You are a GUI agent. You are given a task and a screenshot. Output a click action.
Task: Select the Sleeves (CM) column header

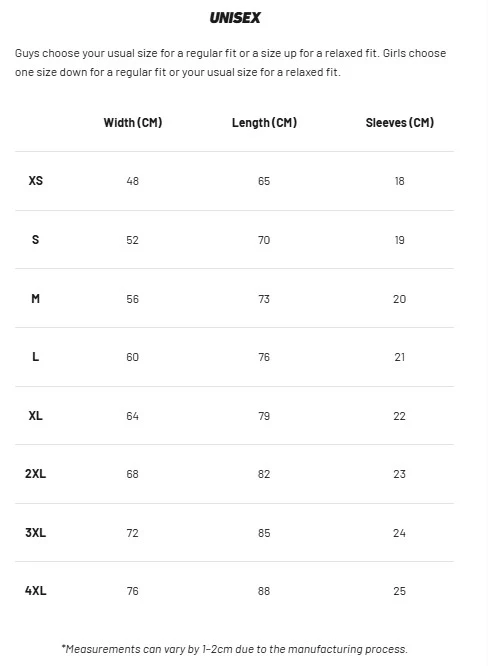(400, 123)
